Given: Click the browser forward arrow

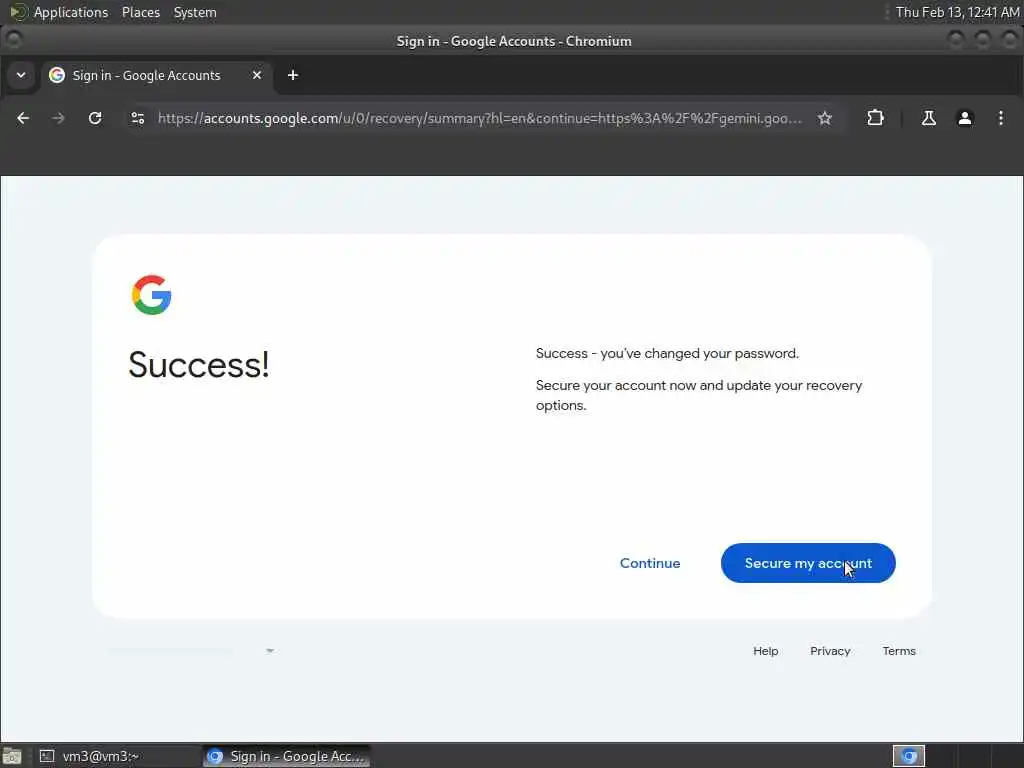Looking at the screenshot, I should point(58,118).
